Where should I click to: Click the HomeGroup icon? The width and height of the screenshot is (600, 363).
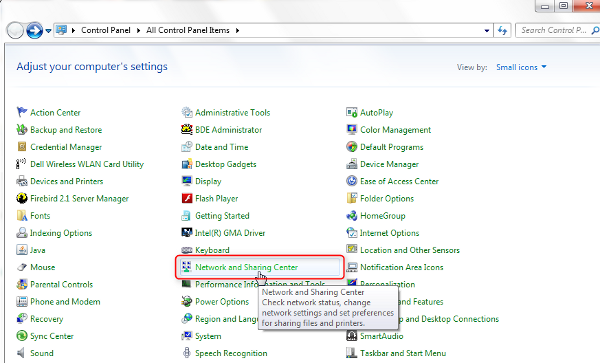(352, 215)
